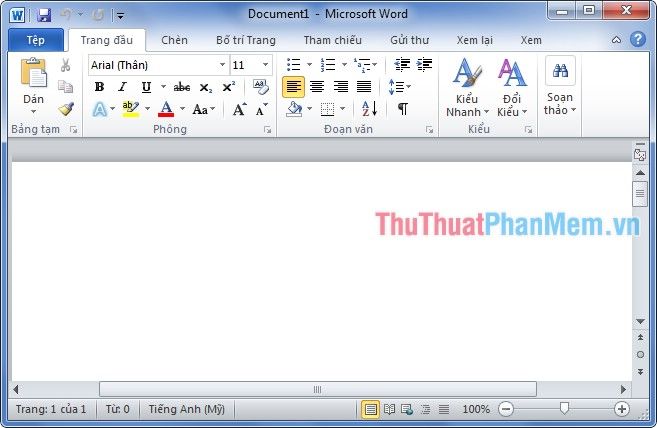This screenshot has height=428, width=657.
Task: Sort text with the A-Z icon
Action: [x=369, y=109]
